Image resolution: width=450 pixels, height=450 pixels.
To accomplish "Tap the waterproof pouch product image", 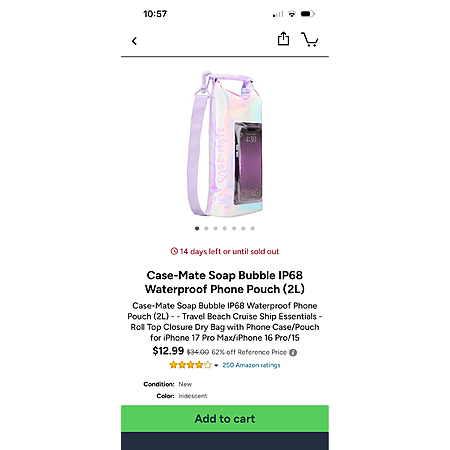I will pos(225,143).
